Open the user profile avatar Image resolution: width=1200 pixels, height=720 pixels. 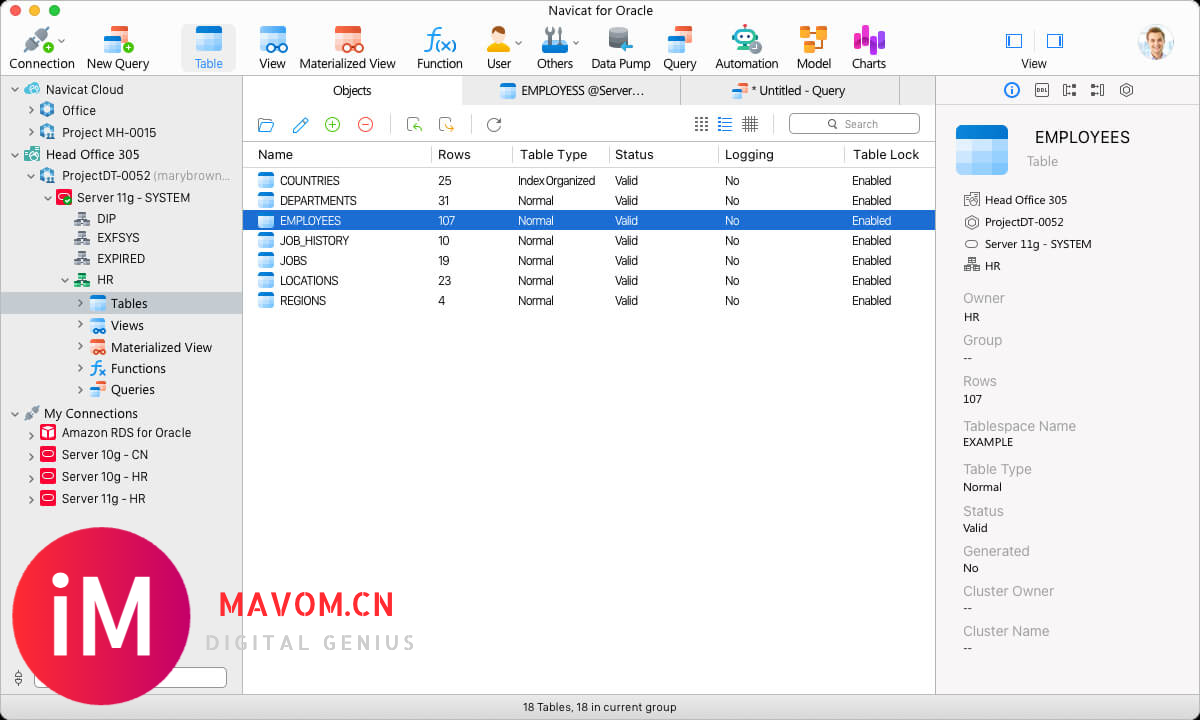click(1155, 43)
